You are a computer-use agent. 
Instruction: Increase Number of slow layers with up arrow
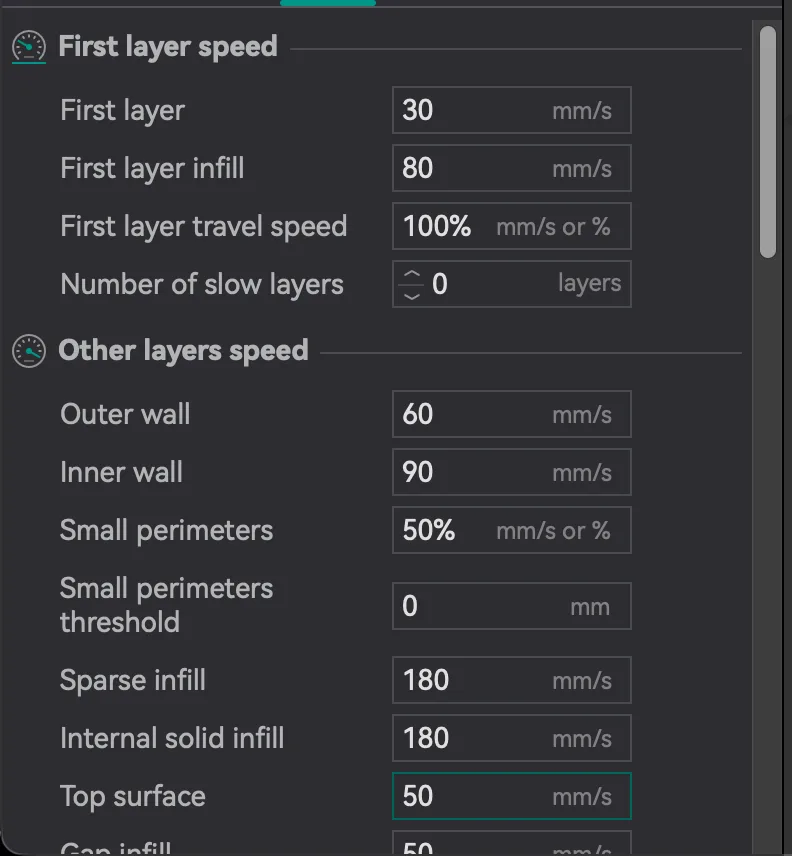pyautogui.click(x=412, y=273)
